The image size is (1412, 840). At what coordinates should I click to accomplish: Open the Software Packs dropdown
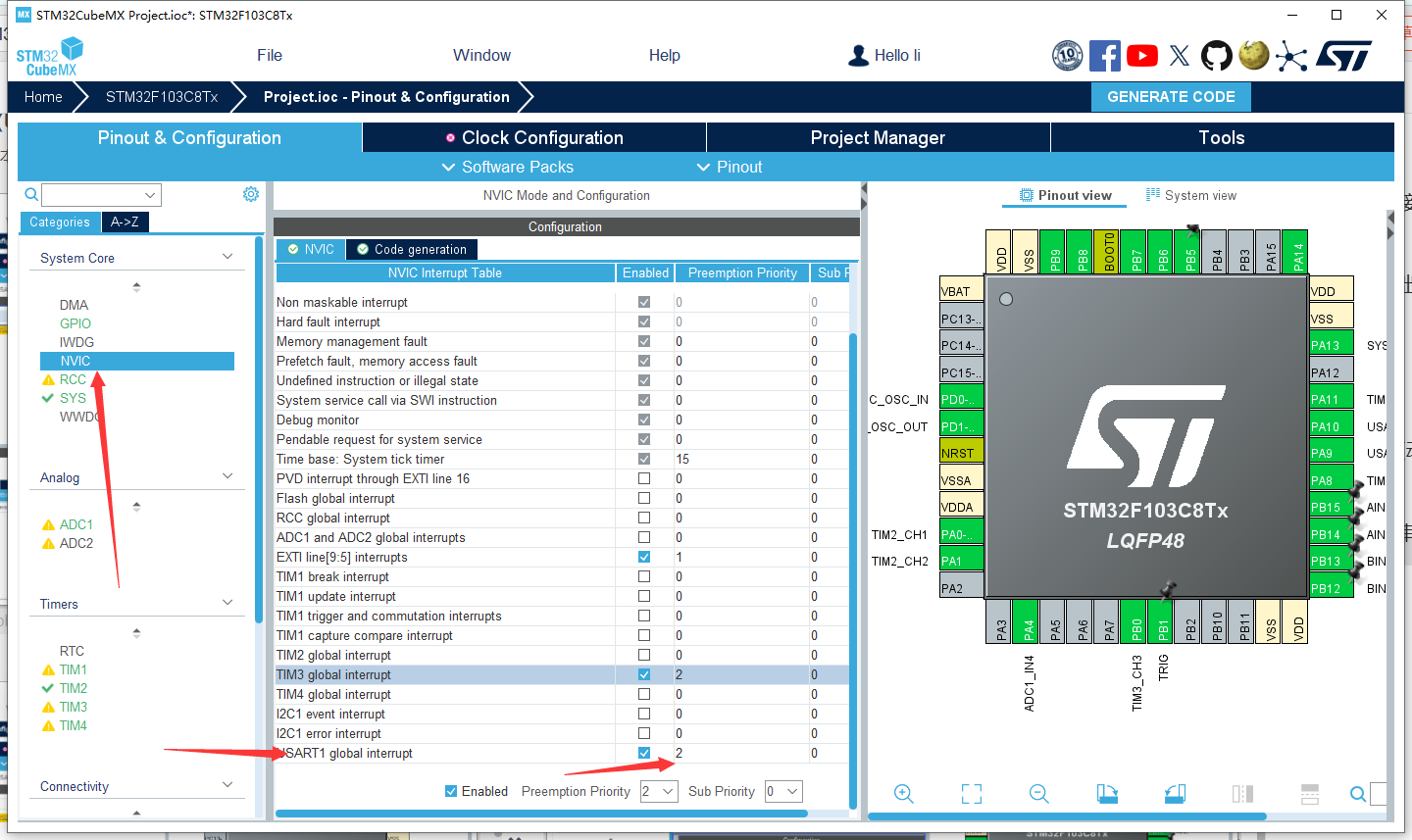(x=508, y=167)
